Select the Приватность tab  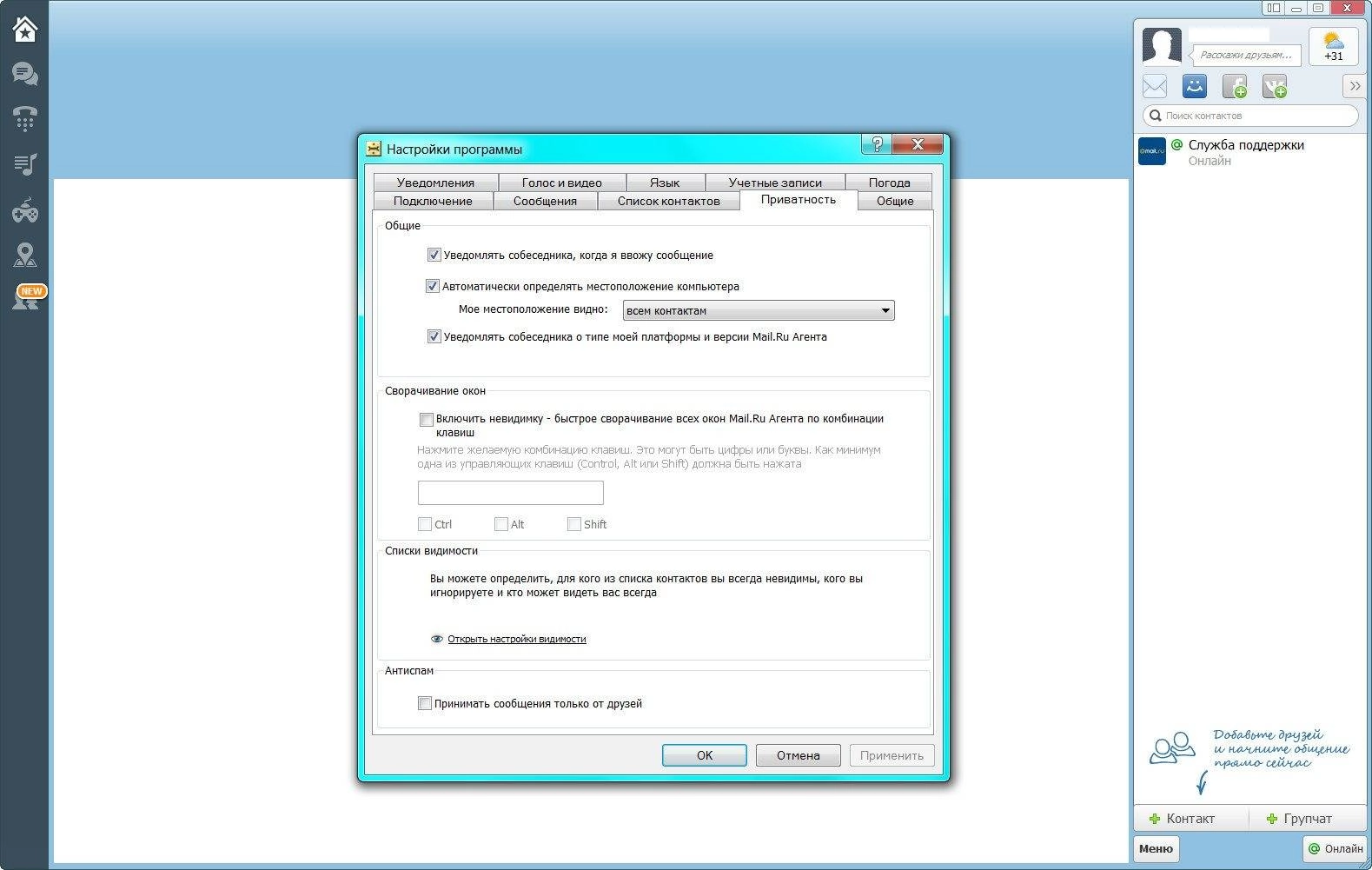tap(798, 200)
